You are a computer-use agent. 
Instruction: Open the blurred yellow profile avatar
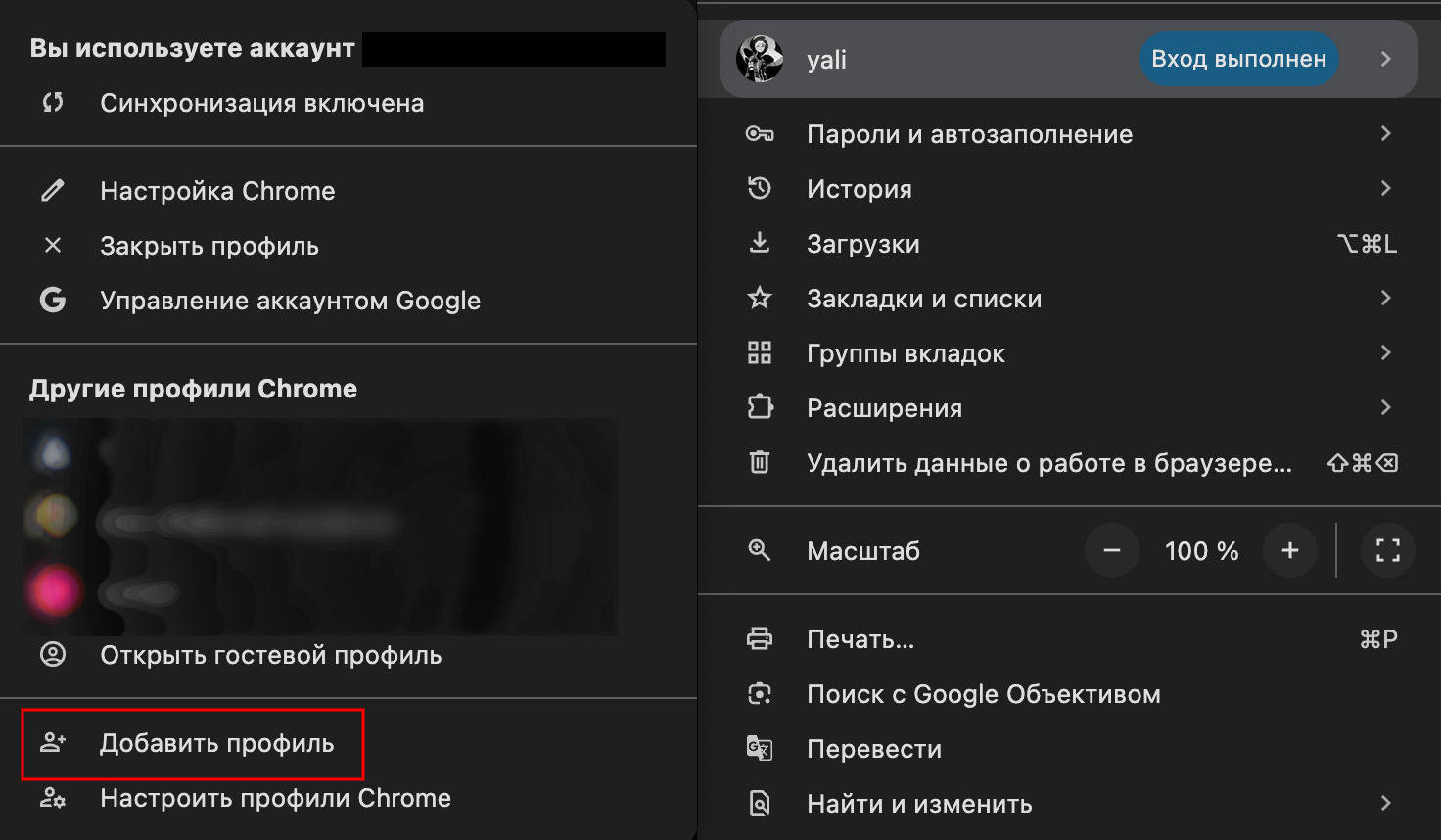pos(56,514)
